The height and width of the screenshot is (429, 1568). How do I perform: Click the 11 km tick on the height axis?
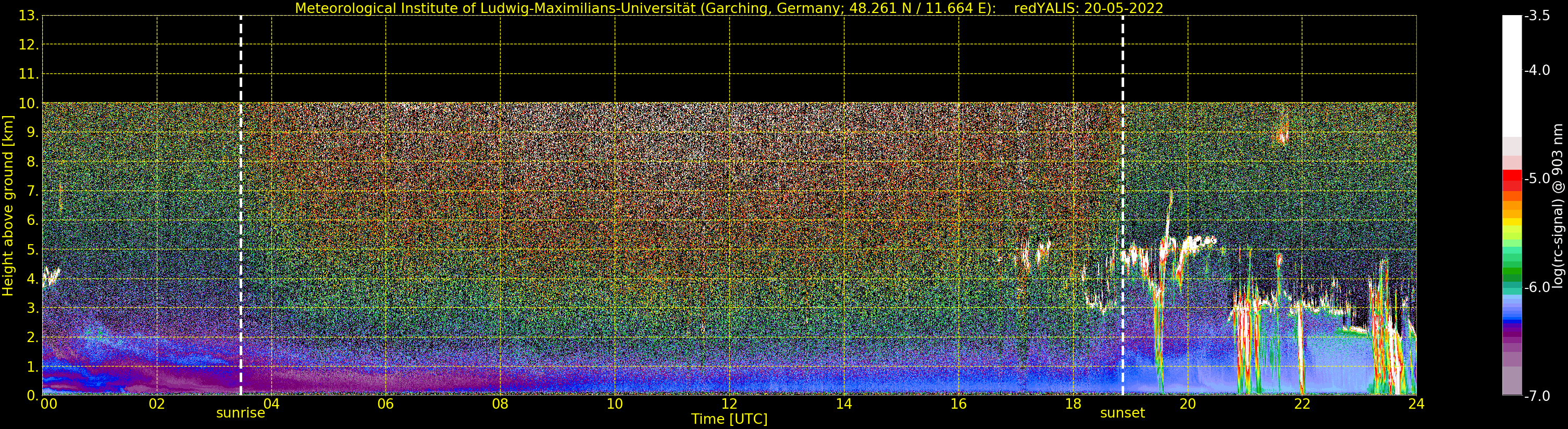[28, 74]
